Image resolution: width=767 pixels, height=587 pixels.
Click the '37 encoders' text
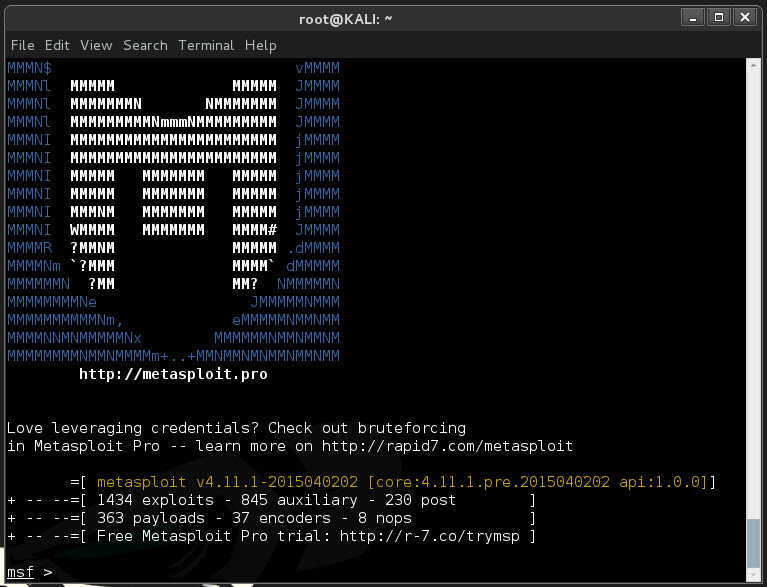pyautogui.click(x=281, y=518)
